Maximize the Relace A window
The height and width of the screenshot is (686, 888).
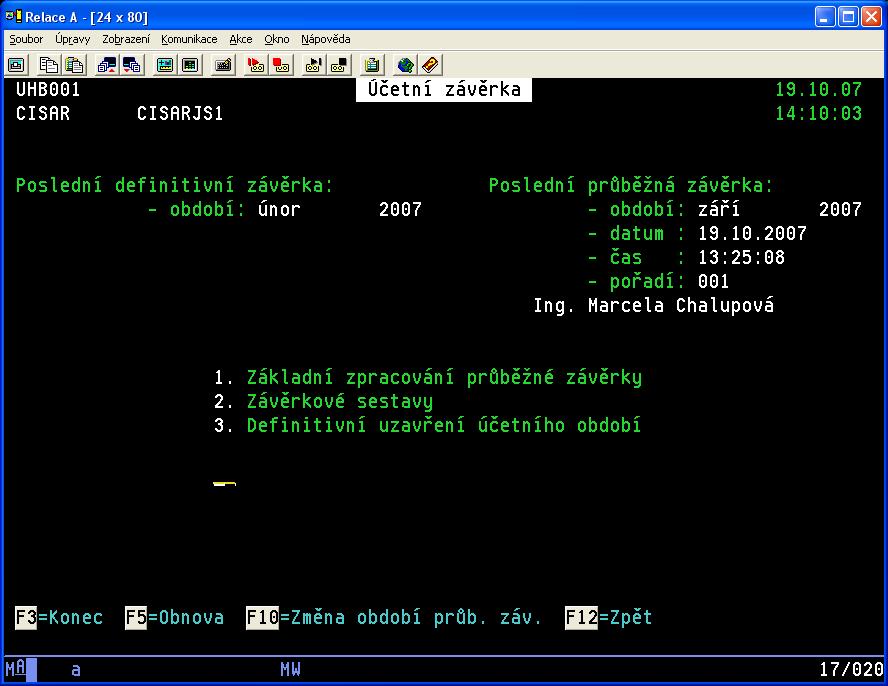(x=848, y=16)
